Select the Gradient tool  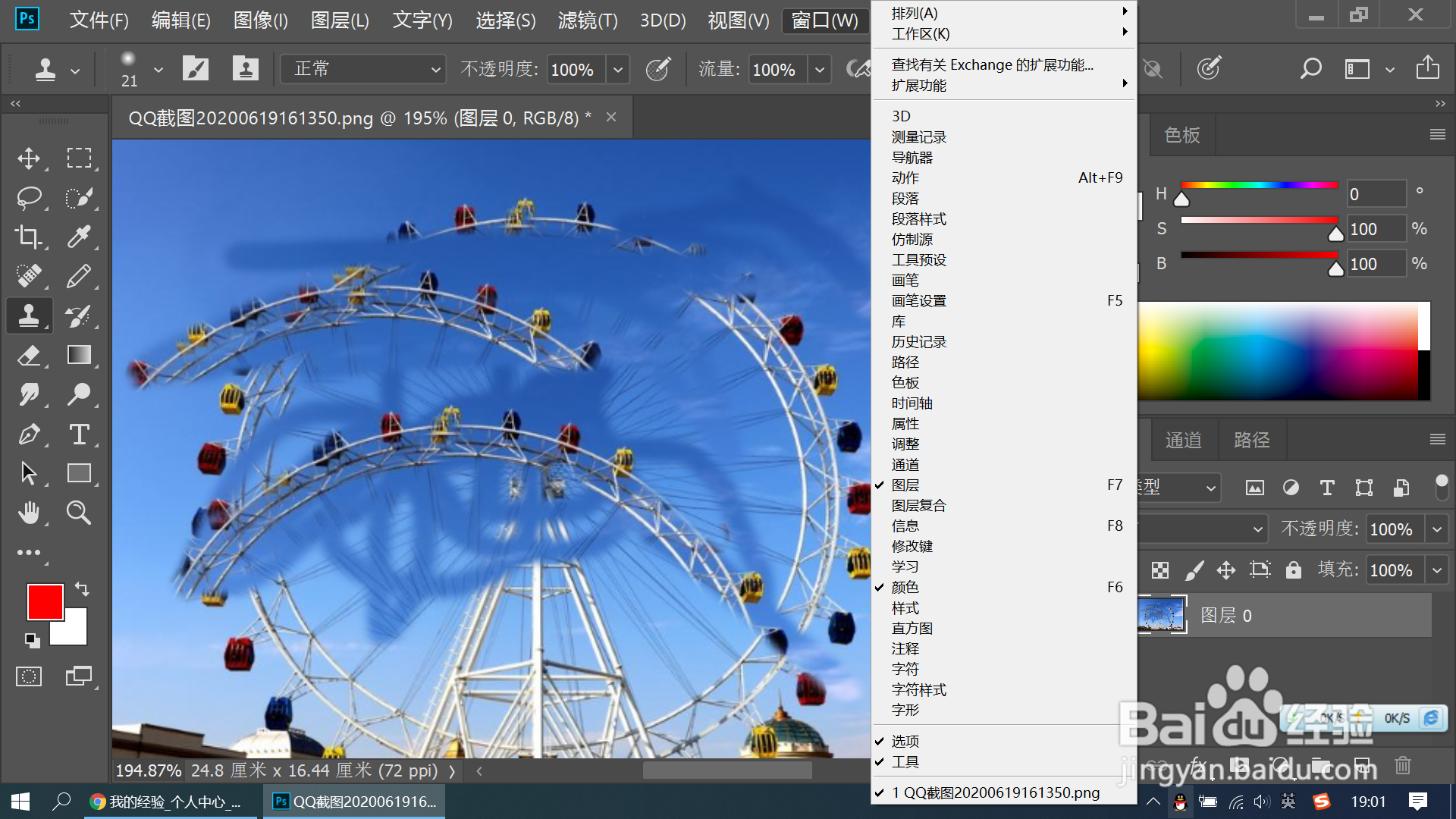tap(79, 355)
